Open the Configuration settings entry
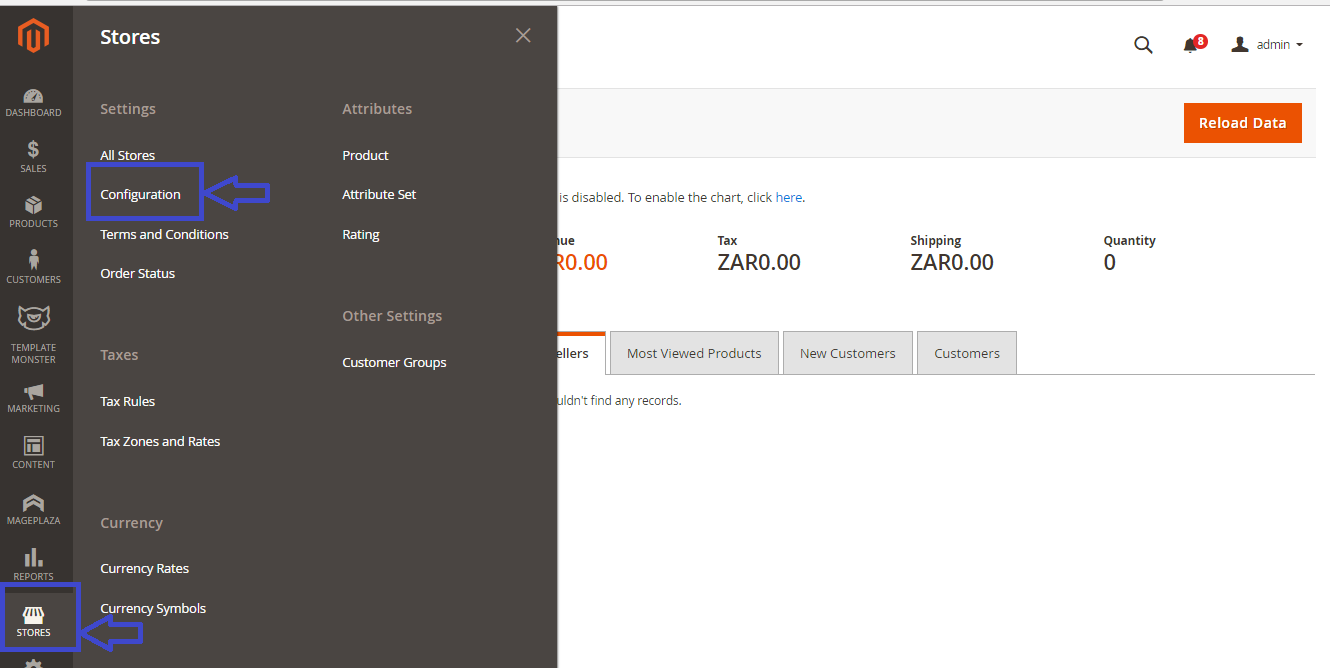The height and width of the screenshot is (668, 1330). tap(138, 193)
